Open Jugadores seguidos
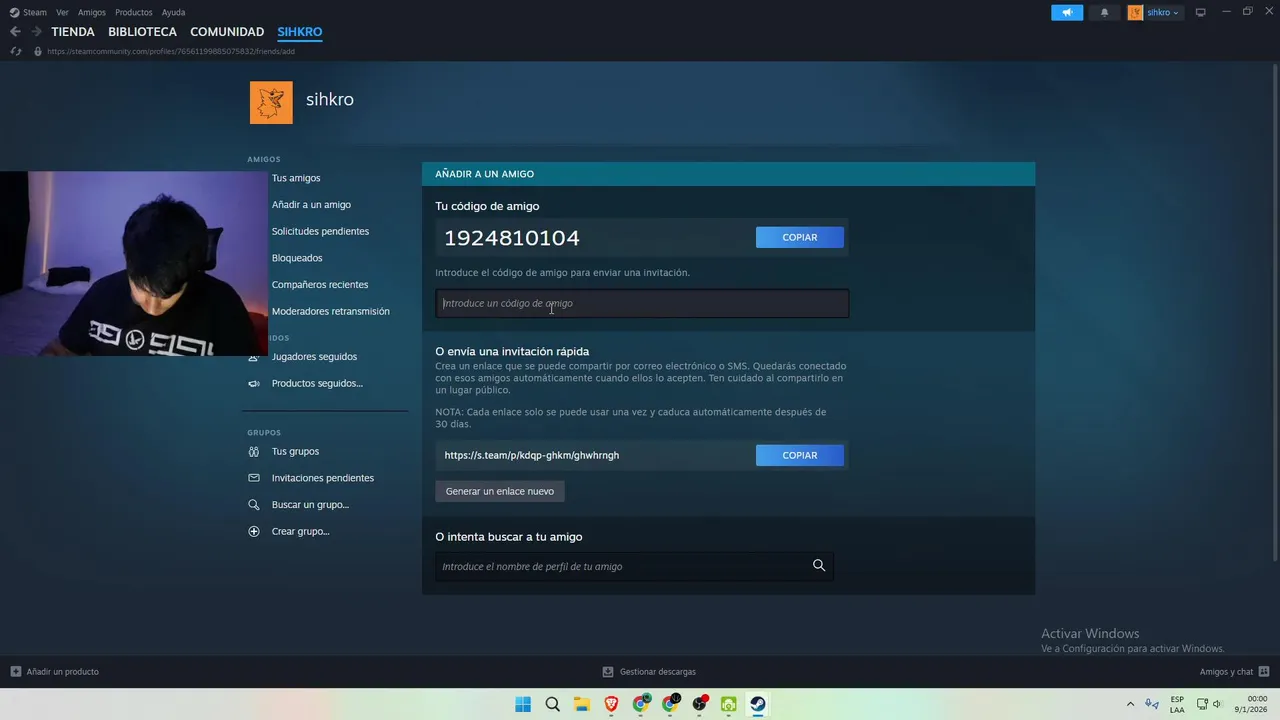Image resolution: width=1280 pixels, height=720 pixels. [x=314, y=357]
